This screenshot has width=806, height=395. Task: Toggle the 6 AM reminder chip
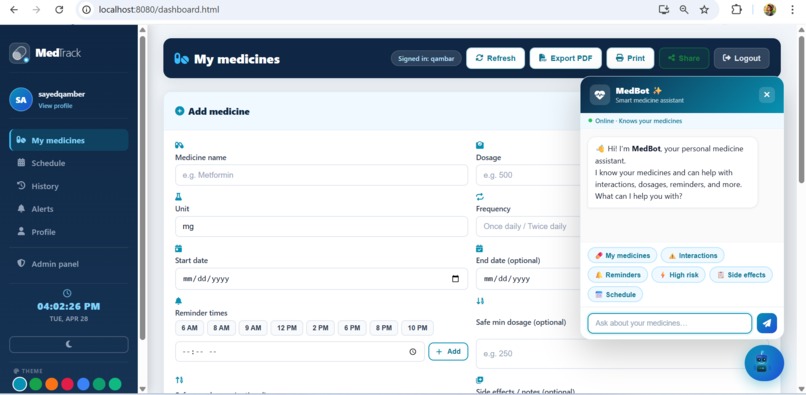189,328
